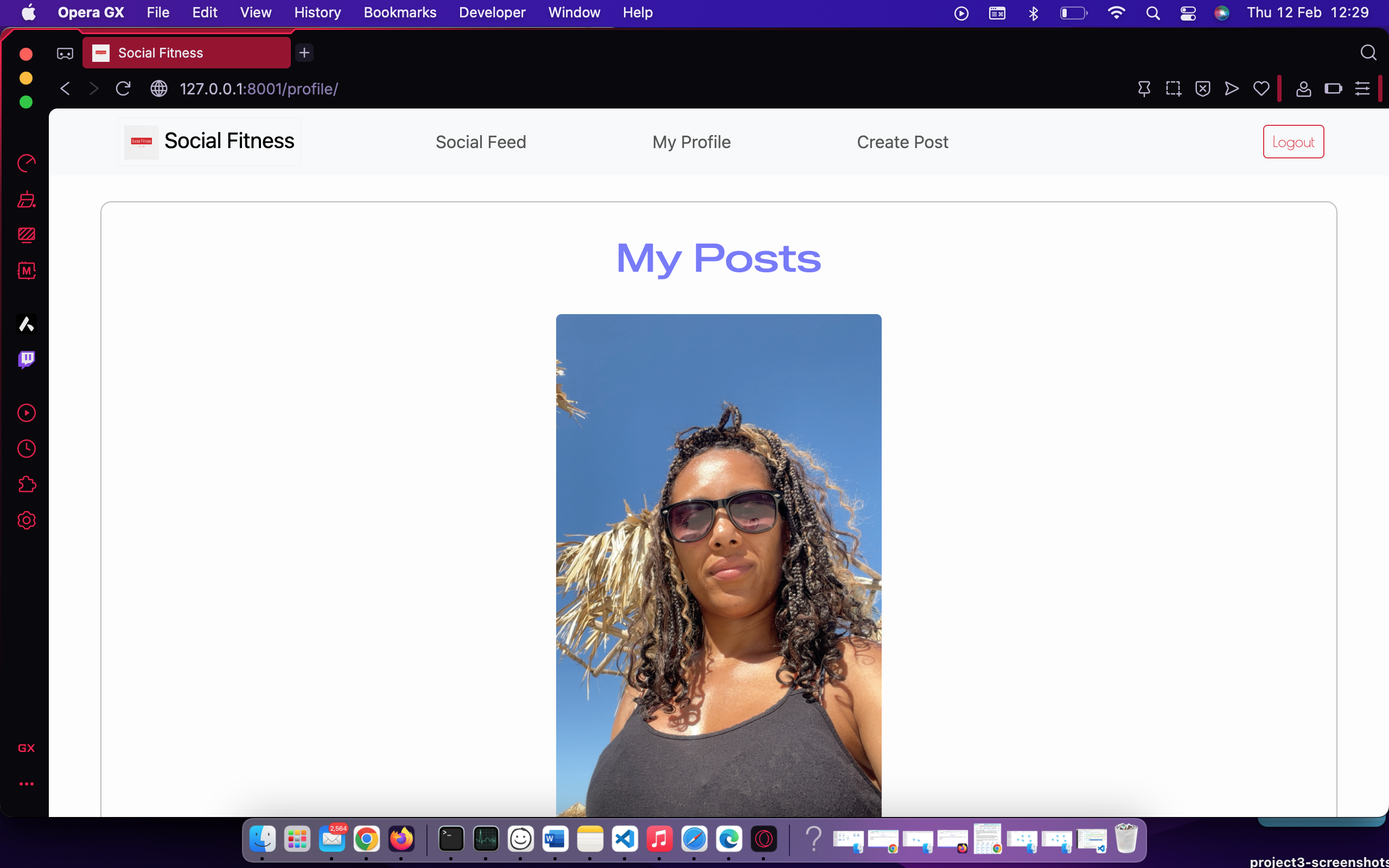
Task: Bookmark this page with the heart icon
Action: [x=1260, y=88]
